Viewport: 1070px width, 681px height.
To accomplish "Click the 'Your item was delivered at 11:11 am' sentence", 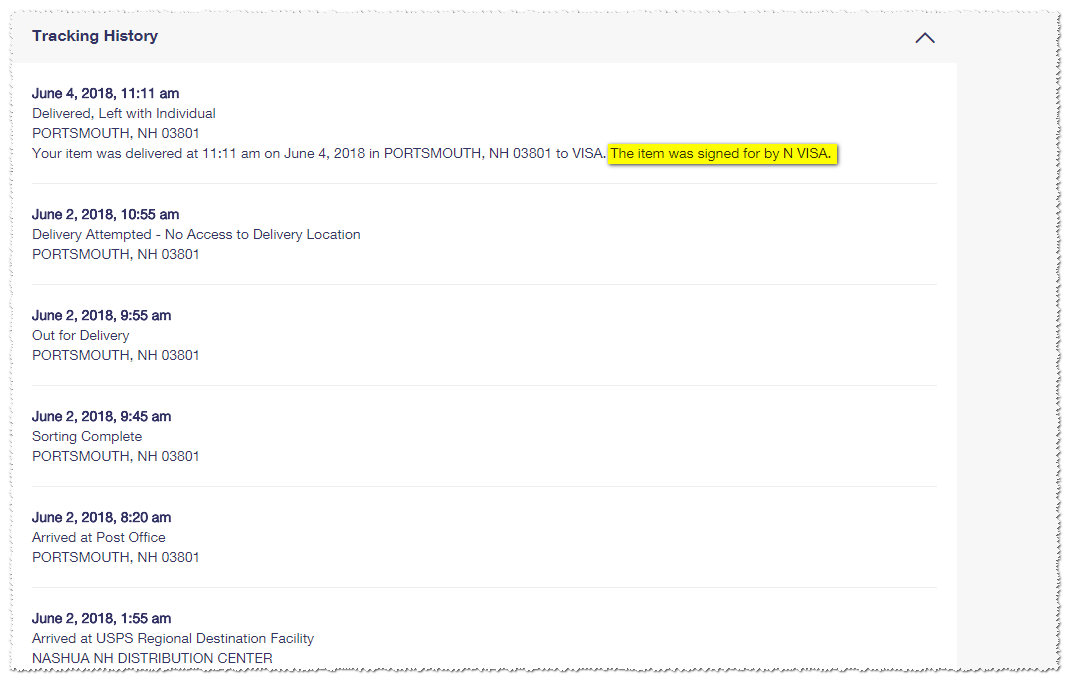I will tap(319, 154).
